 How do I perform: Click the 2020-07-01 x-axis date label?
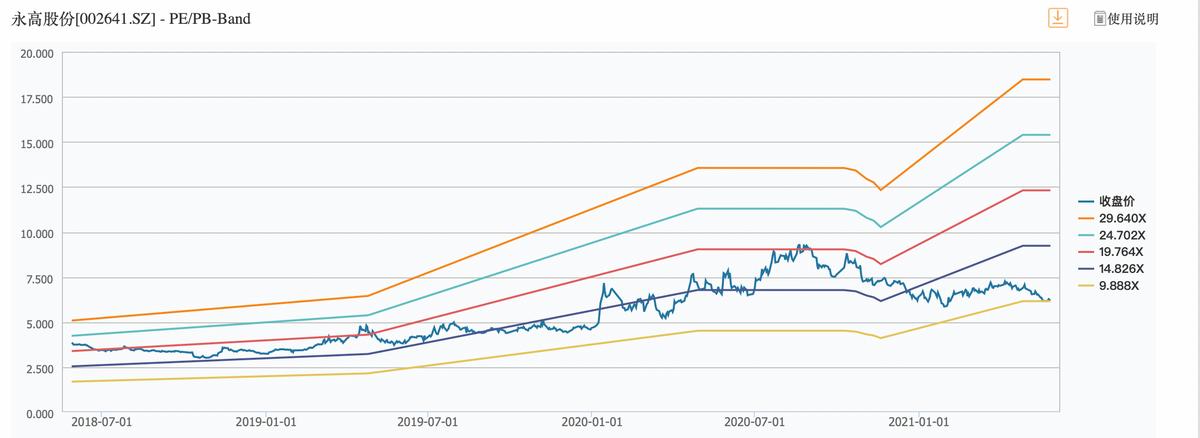(754, 423)
